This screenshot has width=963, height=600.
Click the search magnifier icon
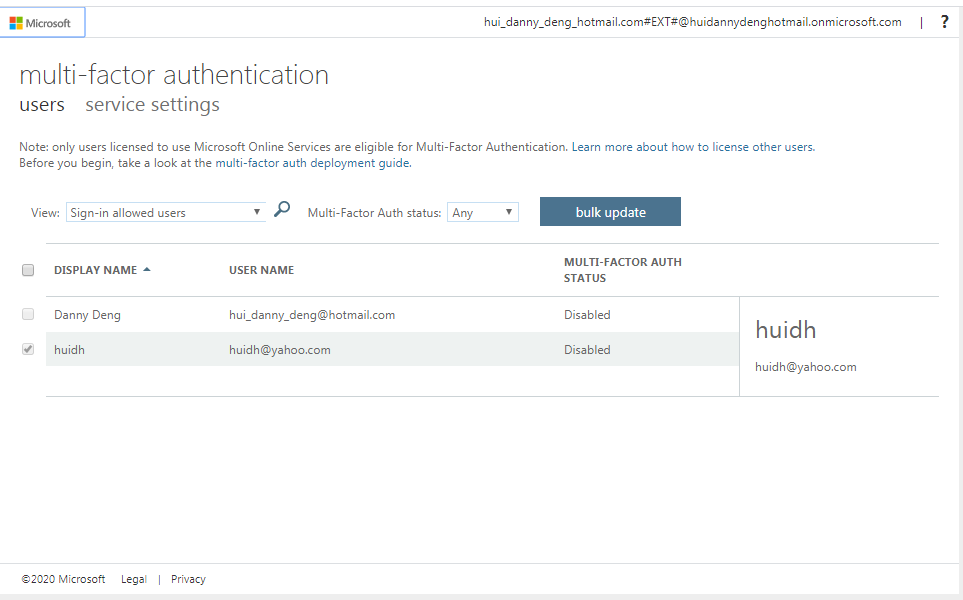(x=281, y=210)
